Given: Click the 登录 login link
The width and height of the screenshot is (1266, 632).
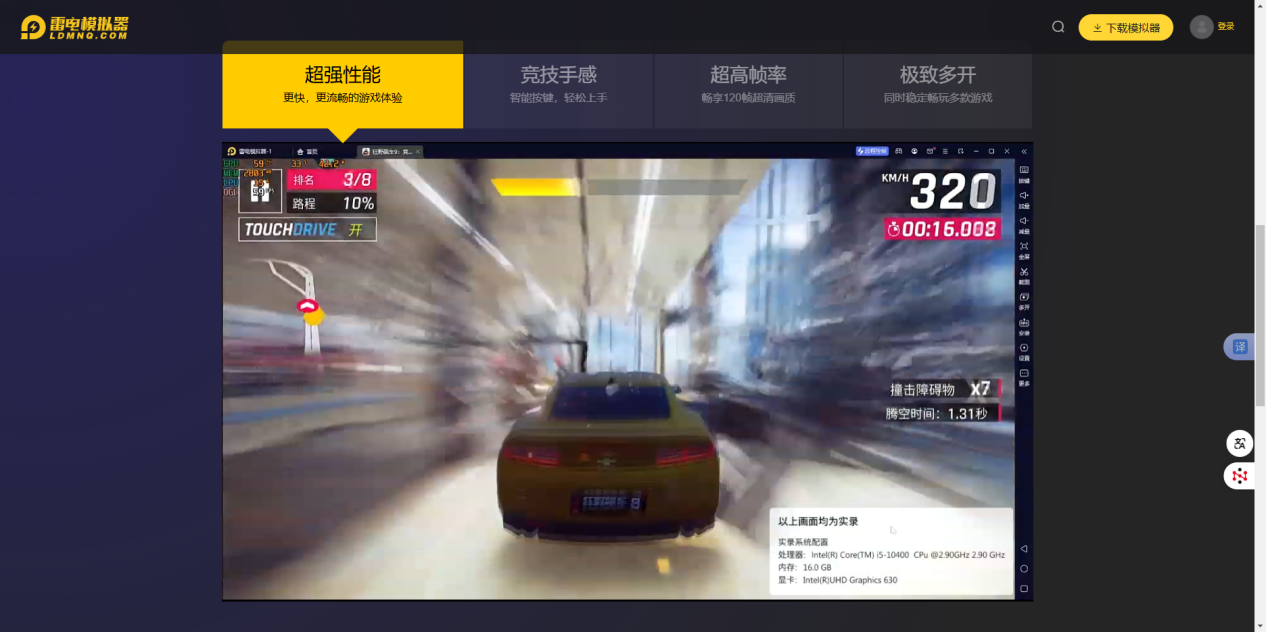Looking at the screenshot, I should point(1226,27).
